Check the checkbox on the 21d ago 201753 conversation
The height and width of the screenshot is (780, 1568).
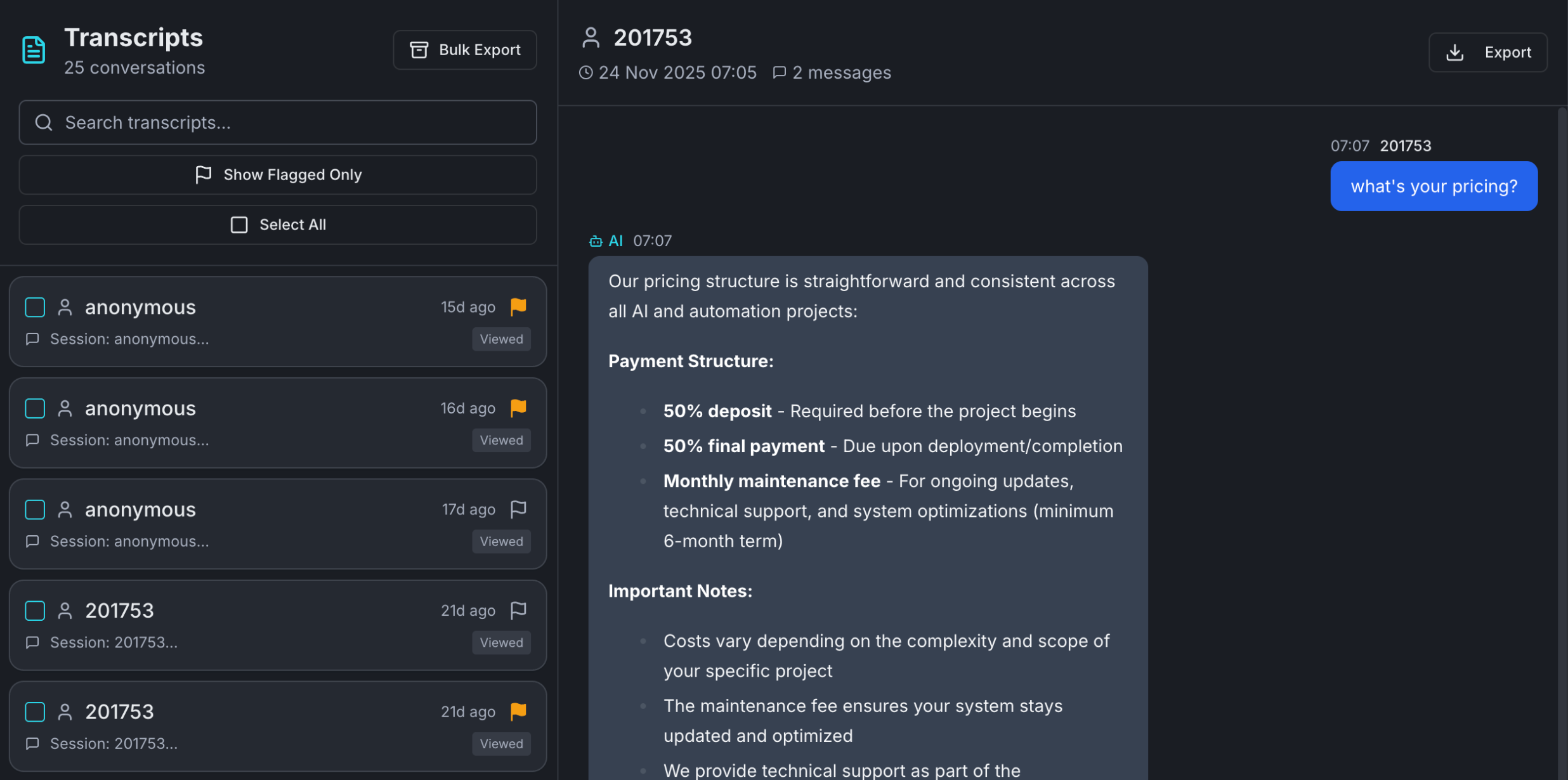tap(35, 610)
